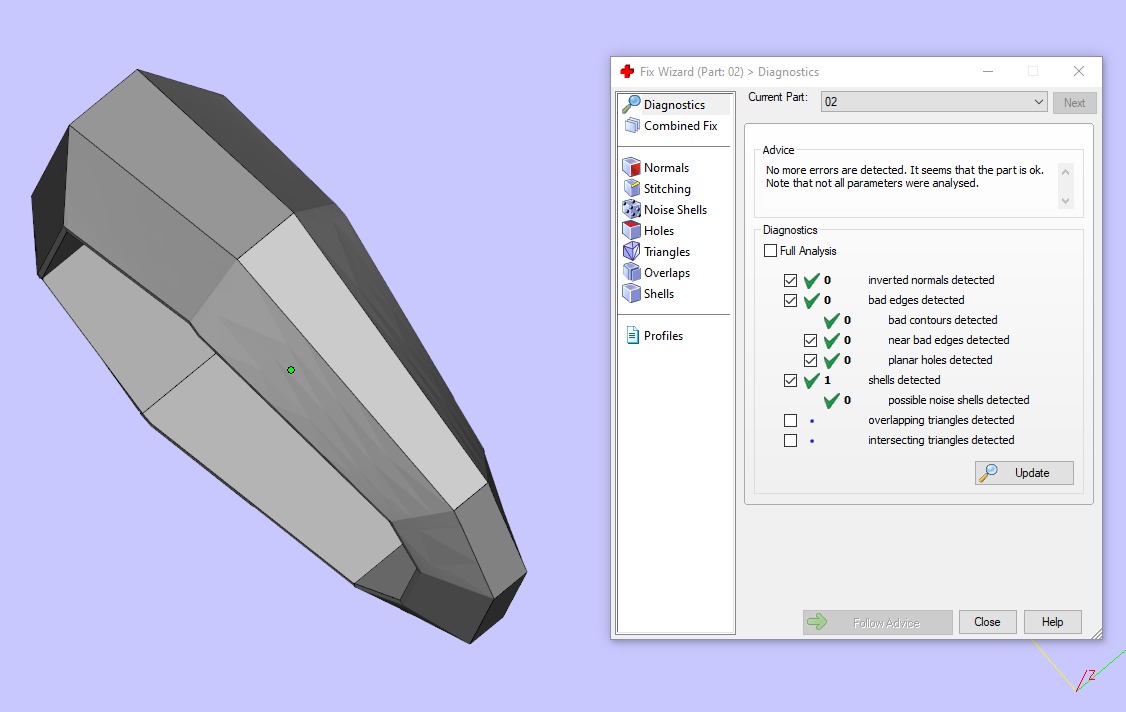
Task: Click the green point on the 3D part
Action: click(x=291, y=370)
